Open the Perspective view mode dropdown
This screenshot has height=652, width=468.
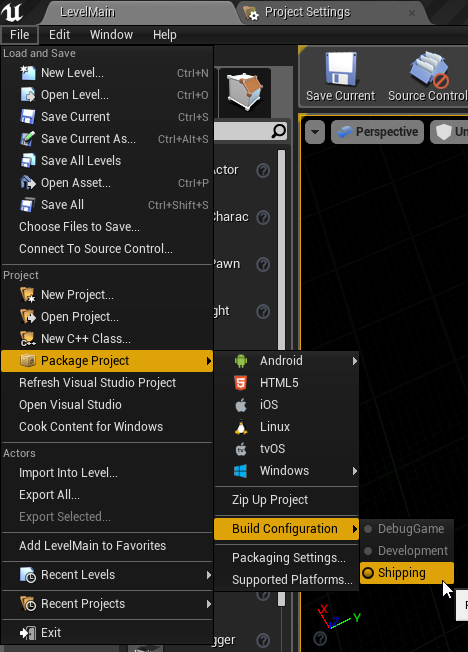pos(377,132)
